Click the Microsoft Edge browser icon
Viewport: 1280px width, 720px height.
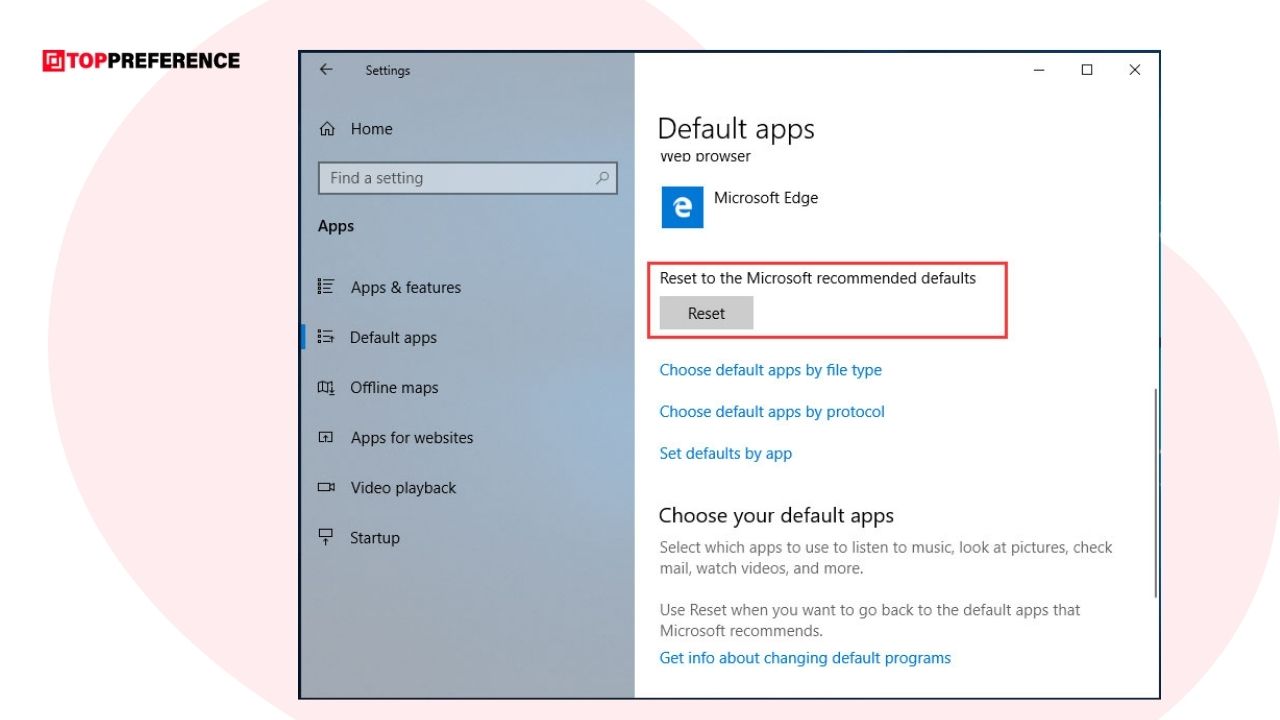[683, 207]
